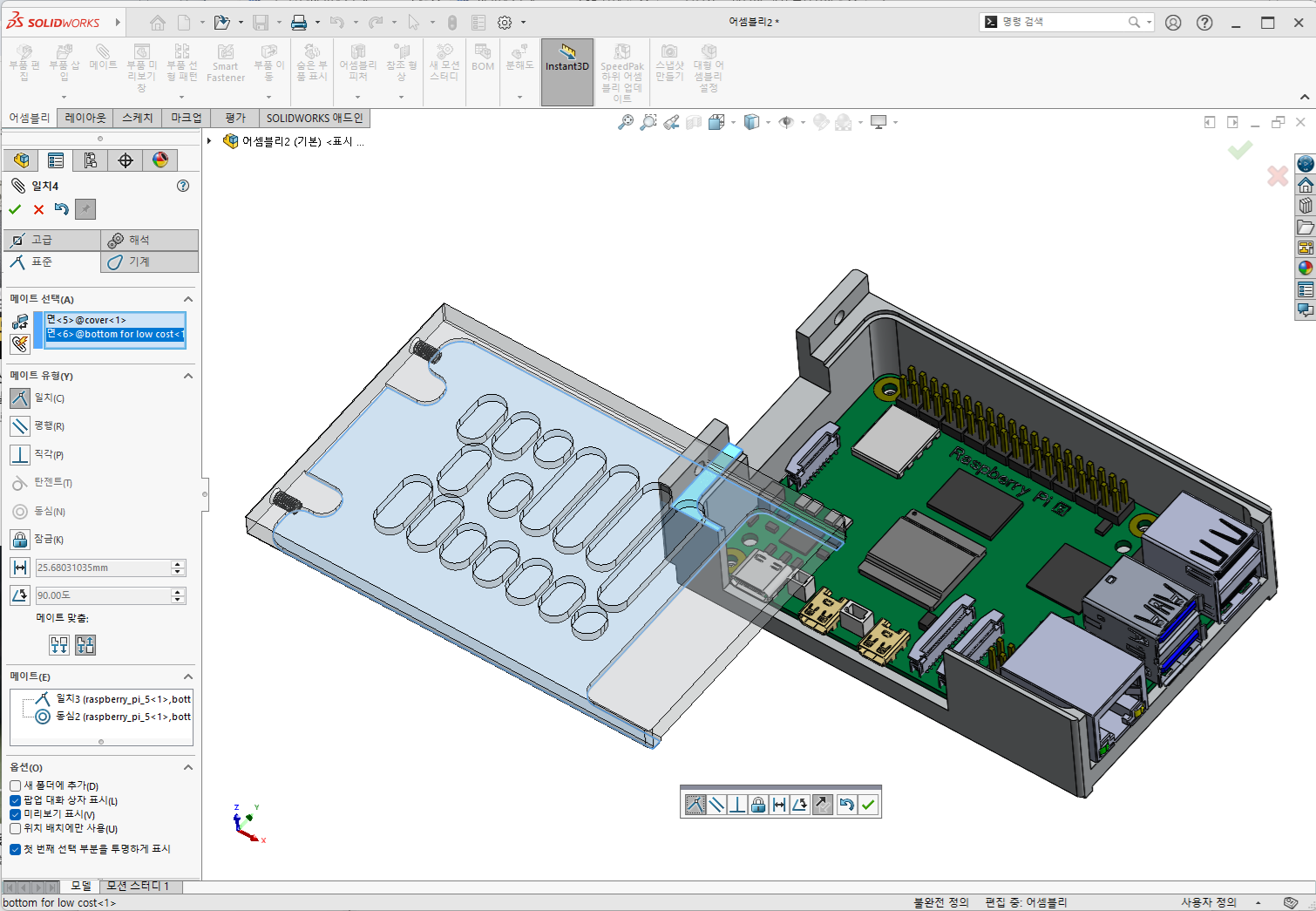The width and height of the screenshot is (1316, 911).
Task: Open the DisplayManager appearance tab icon
Action: click(160, 160)
